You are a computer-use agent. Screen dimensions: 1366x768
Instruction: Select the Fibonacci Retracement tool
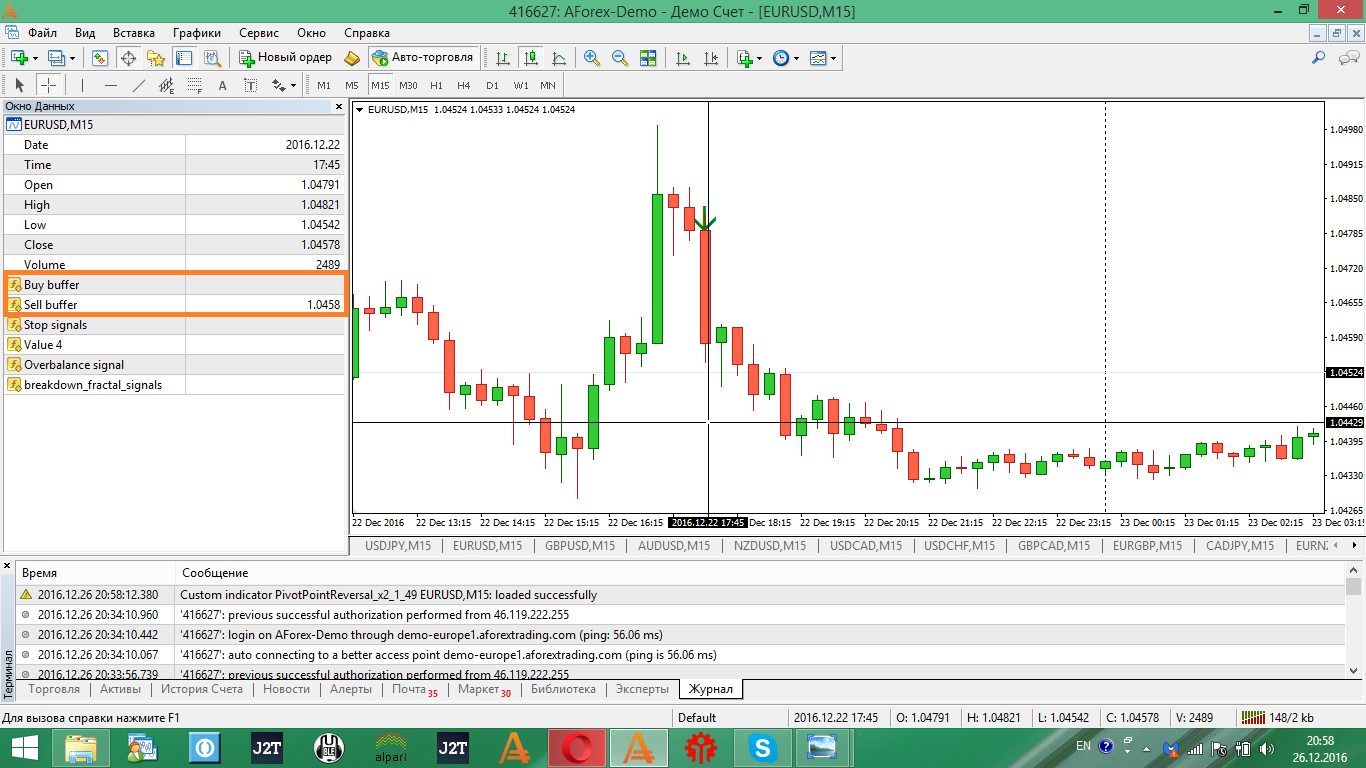(195, 85)
